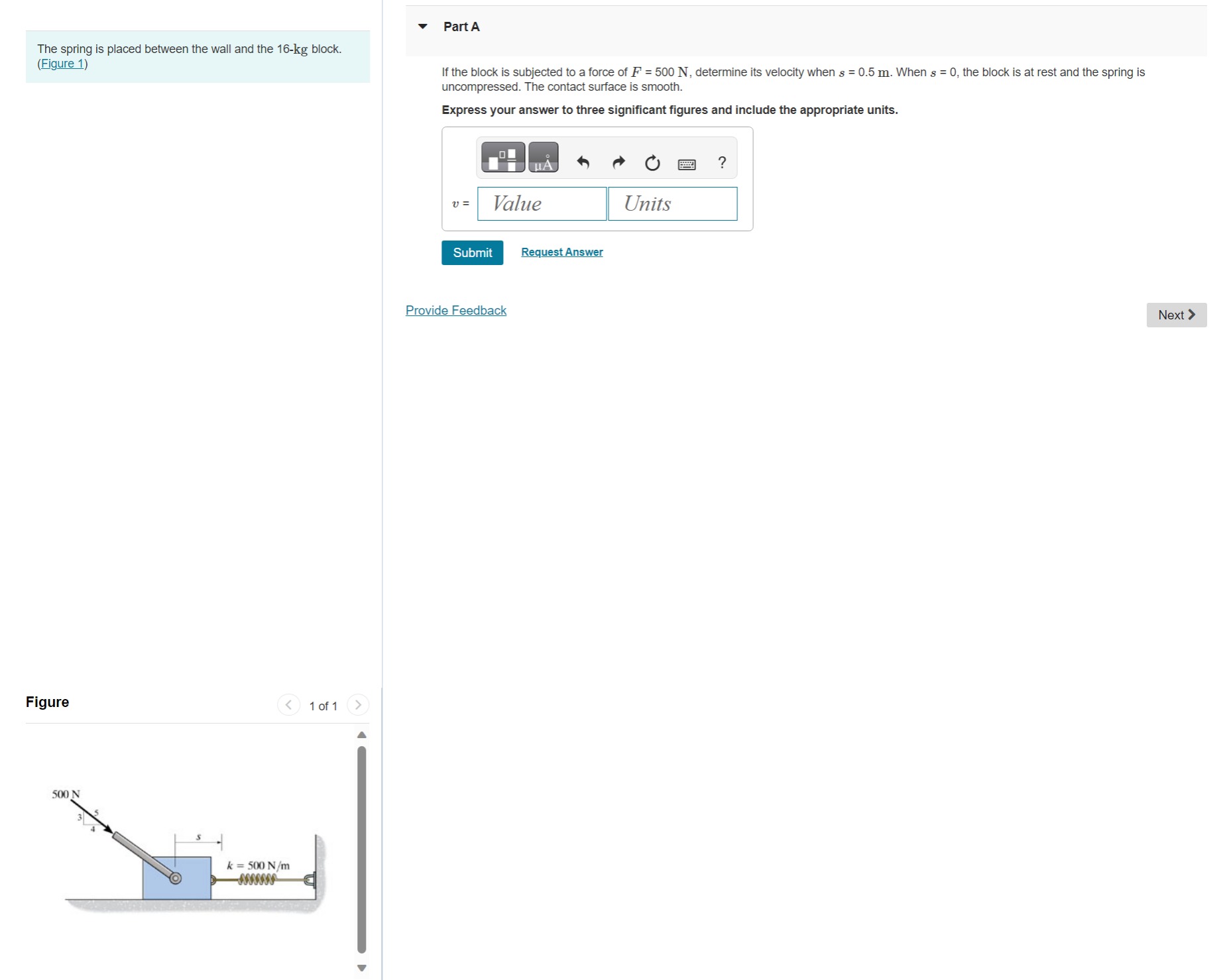The image size is (1229, 980).
Task: Open keyboard shortcuts icon
Action: [687, 164]
